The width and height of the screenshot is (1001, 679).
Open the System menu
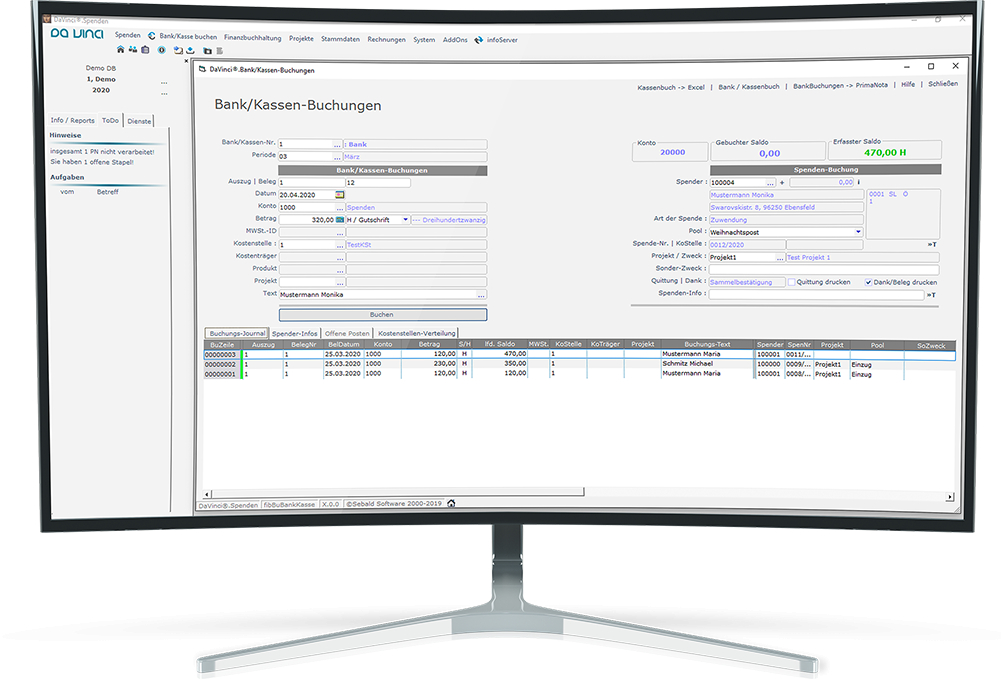pyautogui.click(x=424, y=40)
